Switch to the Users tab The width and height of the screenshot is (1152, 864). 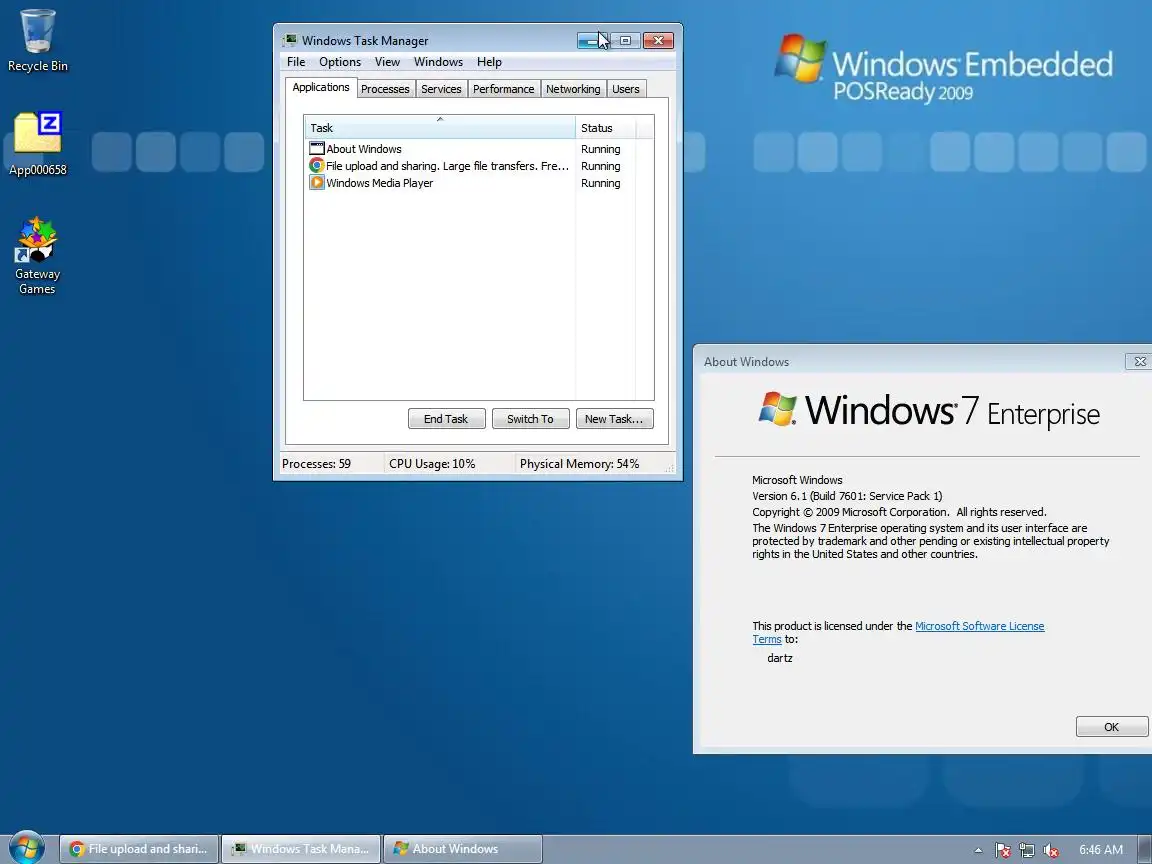coord(626,89)
